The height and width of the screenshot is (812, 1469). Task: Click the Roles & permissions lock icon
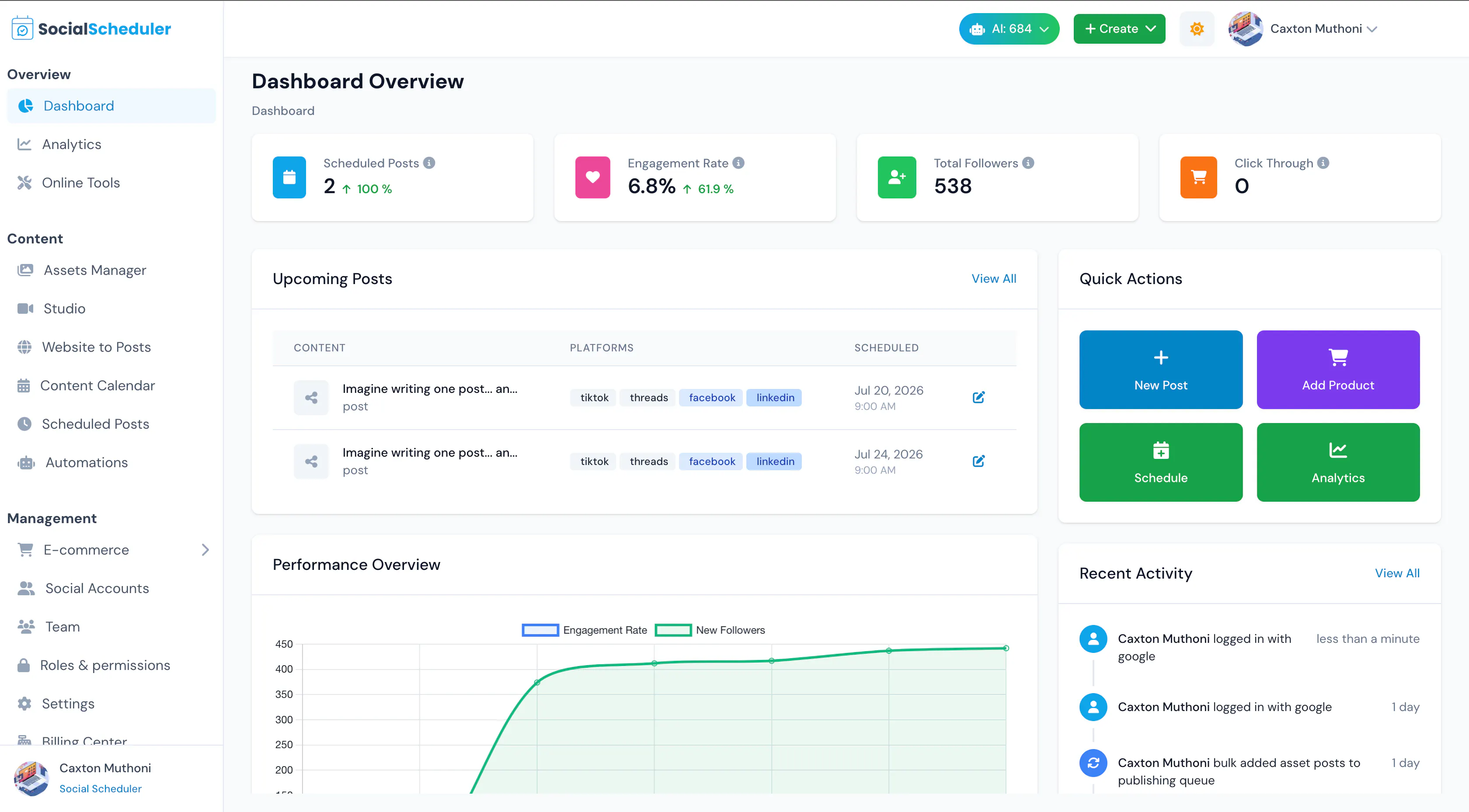click(23, 666)
